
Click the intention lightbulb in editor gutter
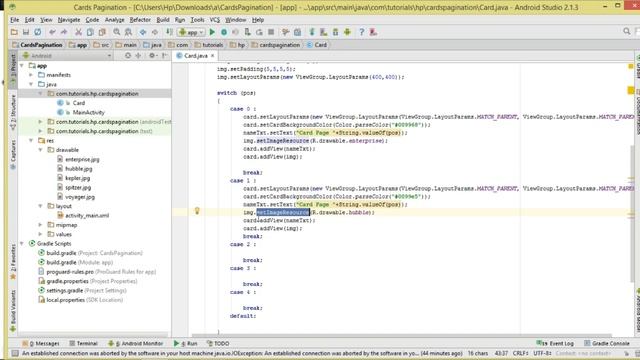tap(197, 211)
